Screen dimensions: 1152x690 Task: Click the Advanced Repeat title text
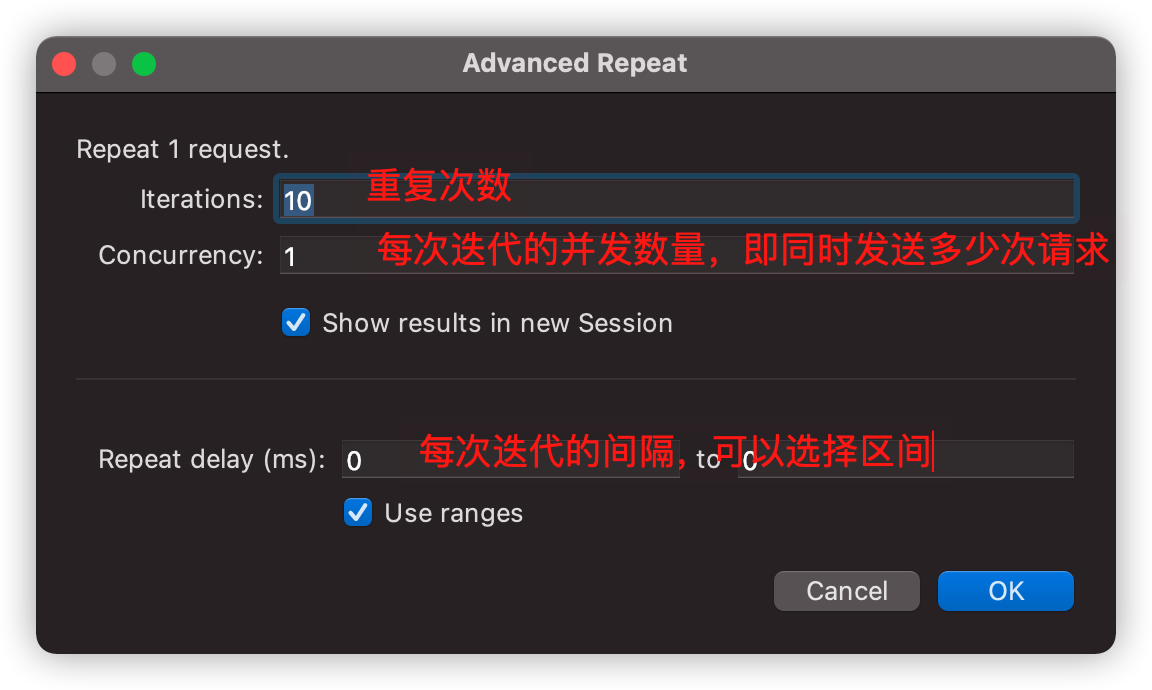pos(575,63)
